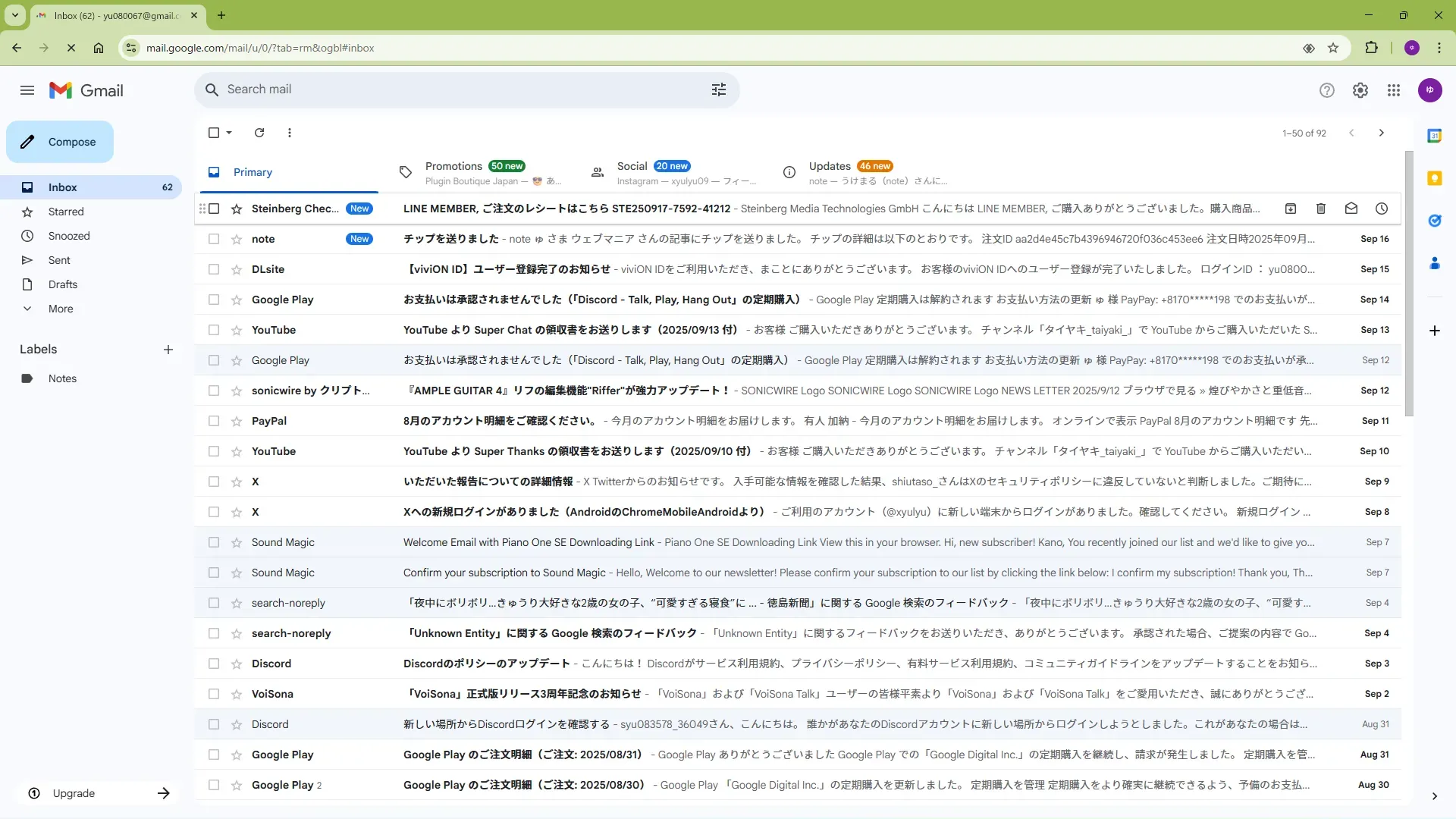Image resolution: width=1456 pixels, height=819 pixels.
Task: Check the DLsite email checkbox
Action: [214, 269]
